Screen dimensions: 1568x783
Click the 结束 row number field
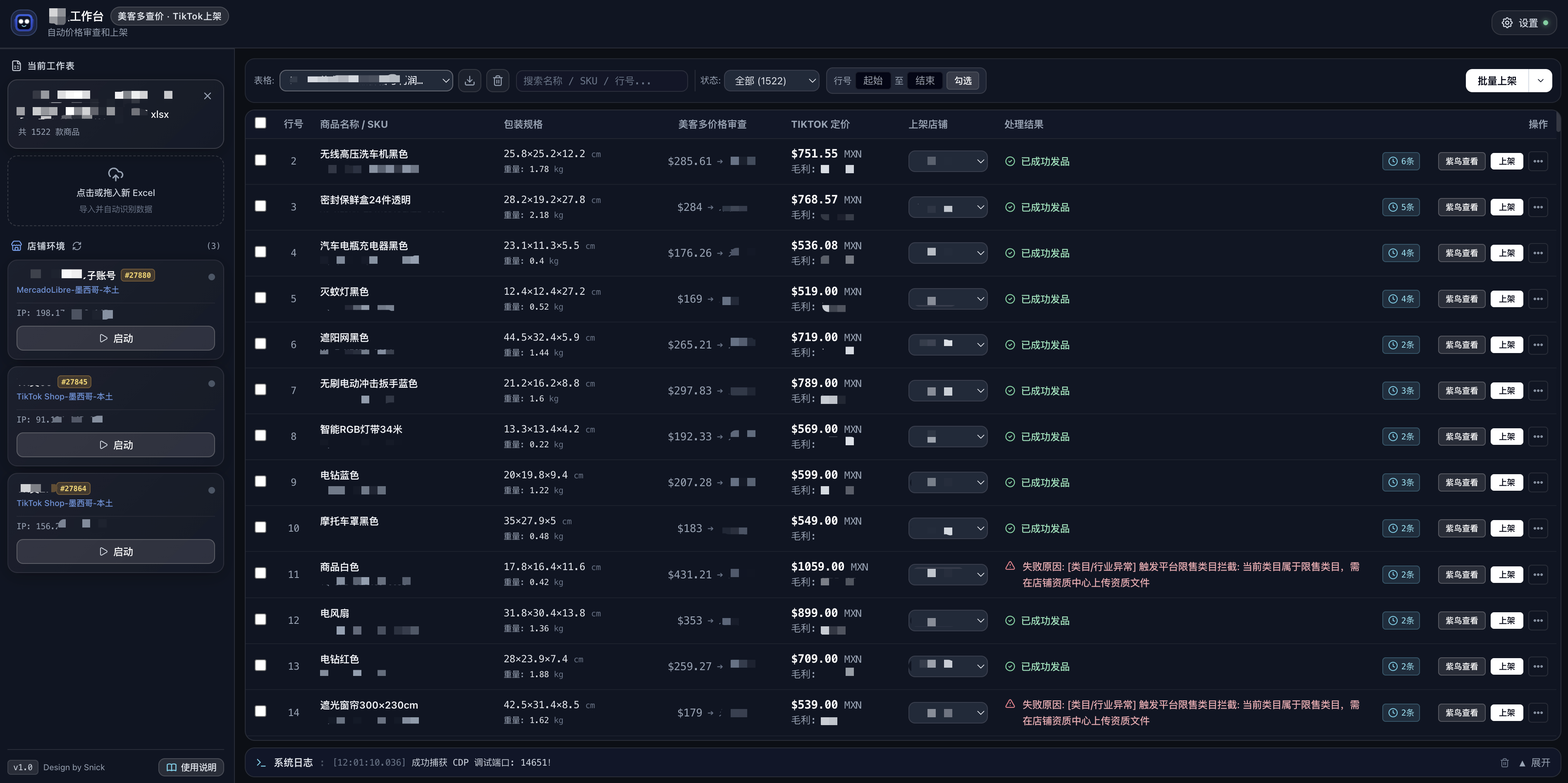coord(925,80)
